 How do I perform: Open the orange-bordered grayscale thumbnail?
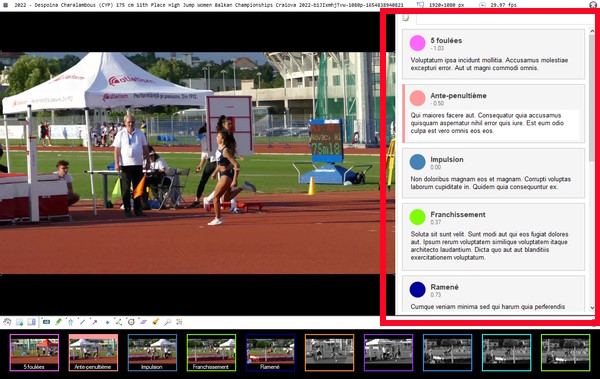pos(329,353)
